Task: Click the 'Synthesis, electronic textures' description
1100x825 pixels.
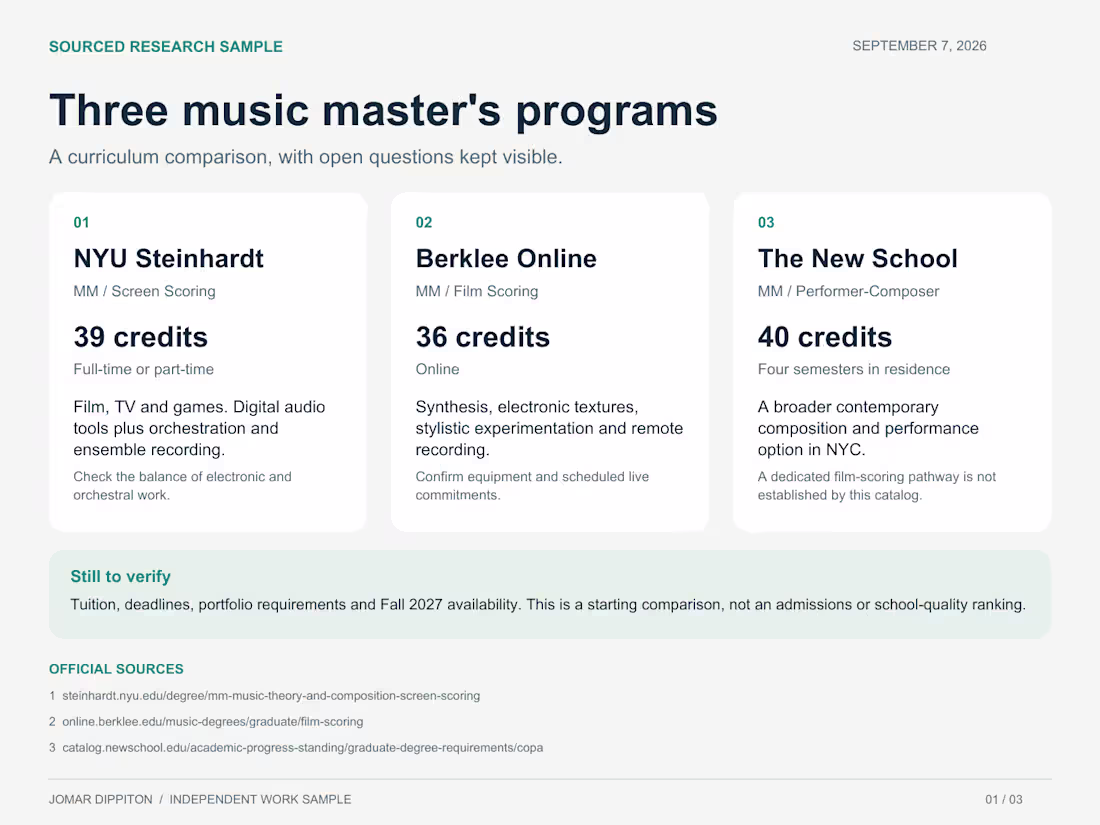Action: point(549,428)
